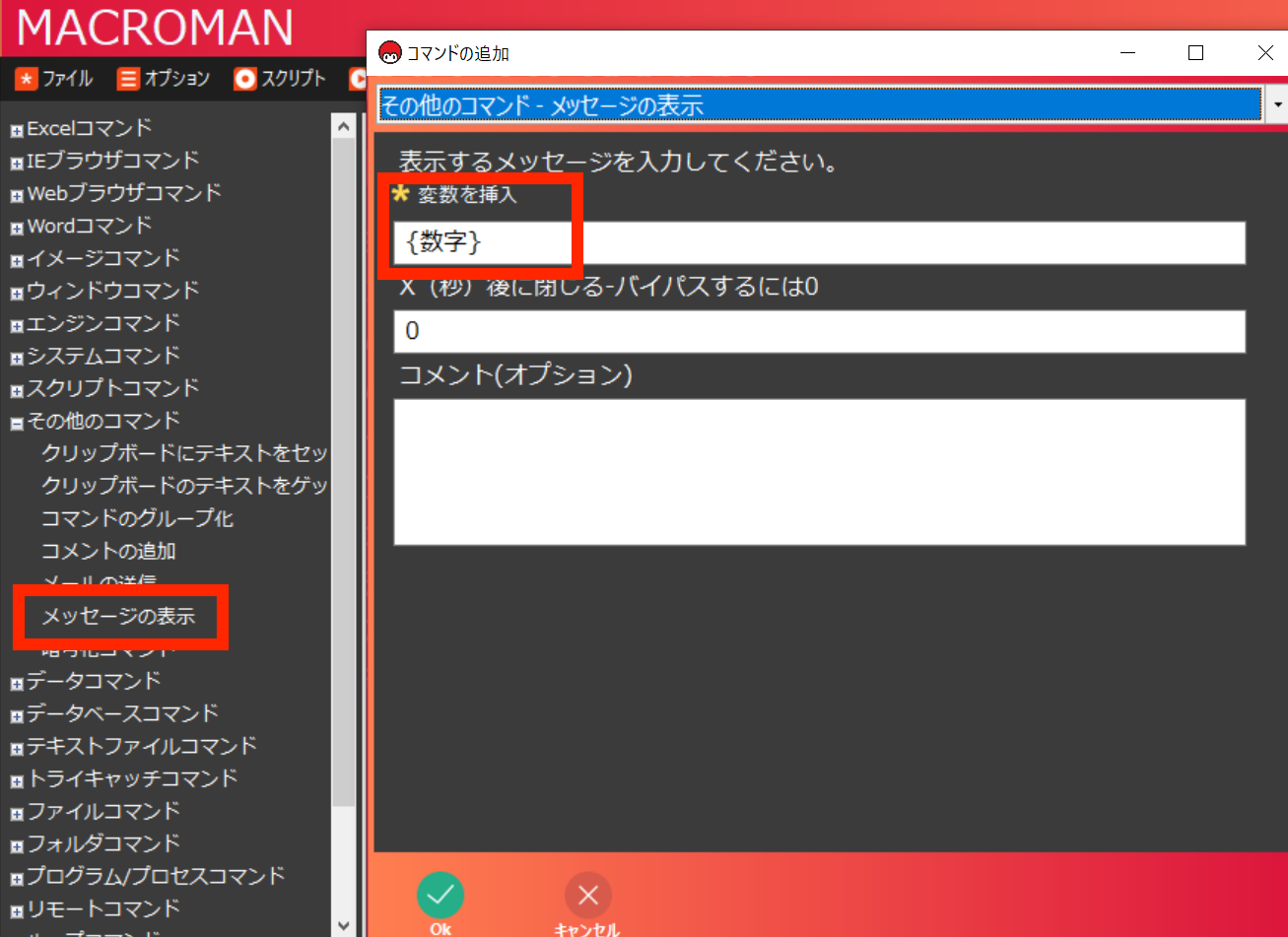Viewport: 1288px width, 937px height.
Task: Click the 変数を挿入 link
Action: [467, 194]
